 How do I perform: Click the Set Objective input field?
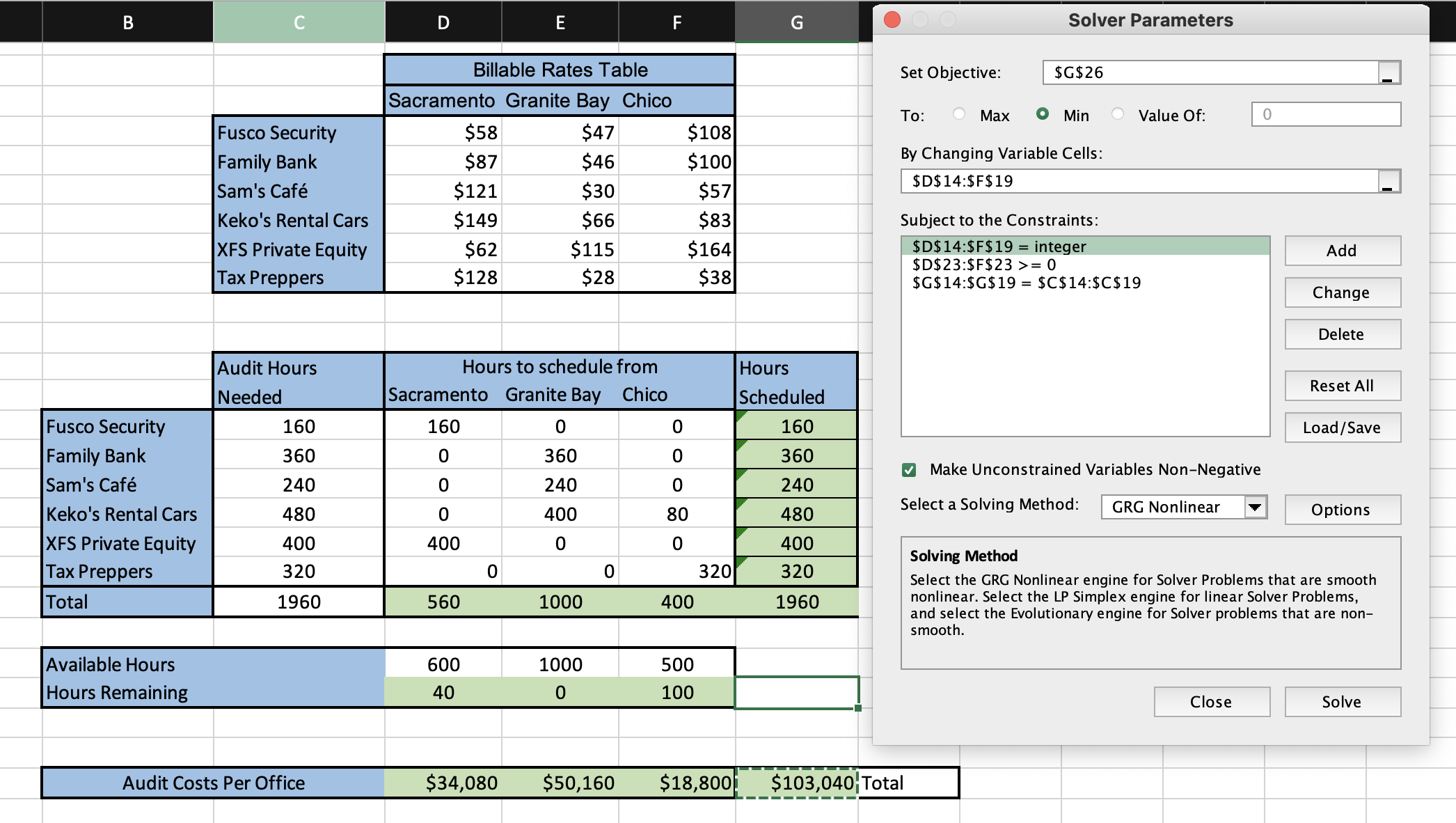[x=1210, y=72]
